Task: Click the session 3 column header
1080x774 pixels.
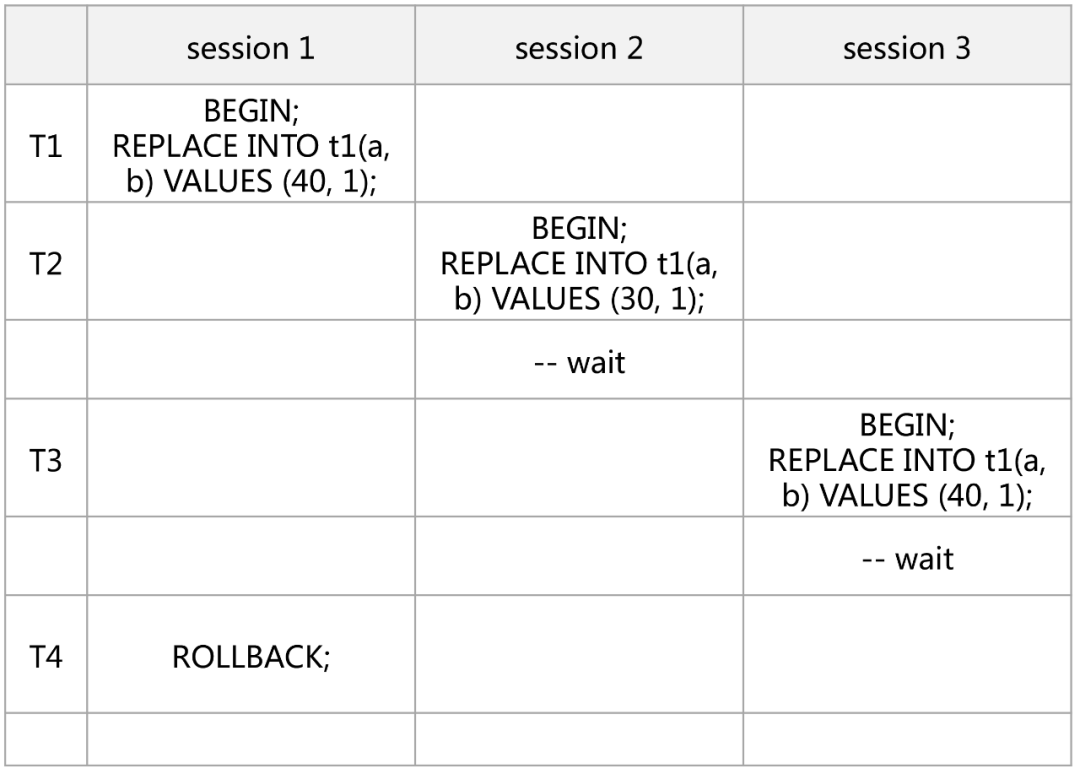Action: pos(906,48)
